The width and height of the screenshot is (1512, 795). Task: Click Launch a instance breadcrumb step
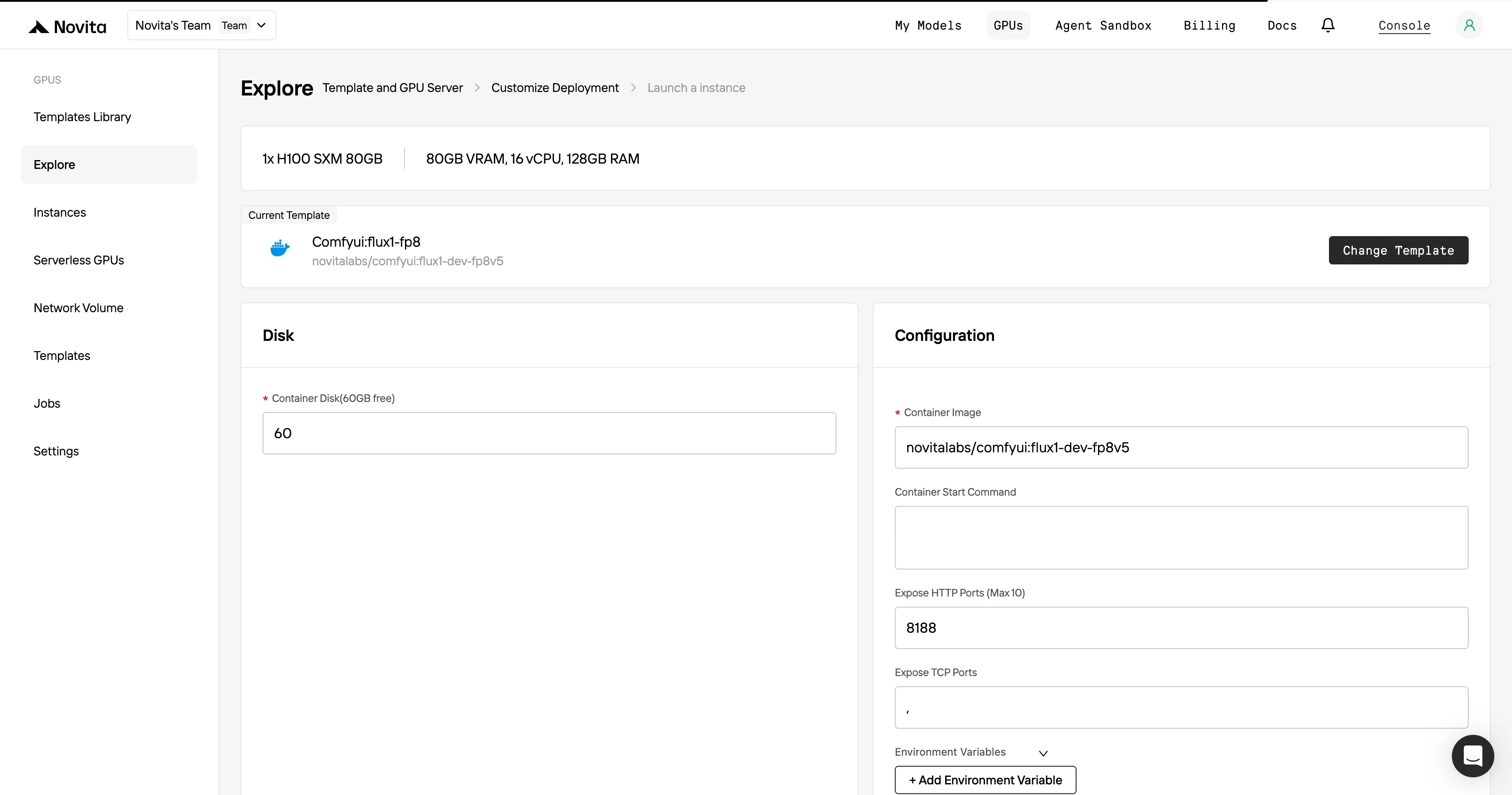point(696,88)
